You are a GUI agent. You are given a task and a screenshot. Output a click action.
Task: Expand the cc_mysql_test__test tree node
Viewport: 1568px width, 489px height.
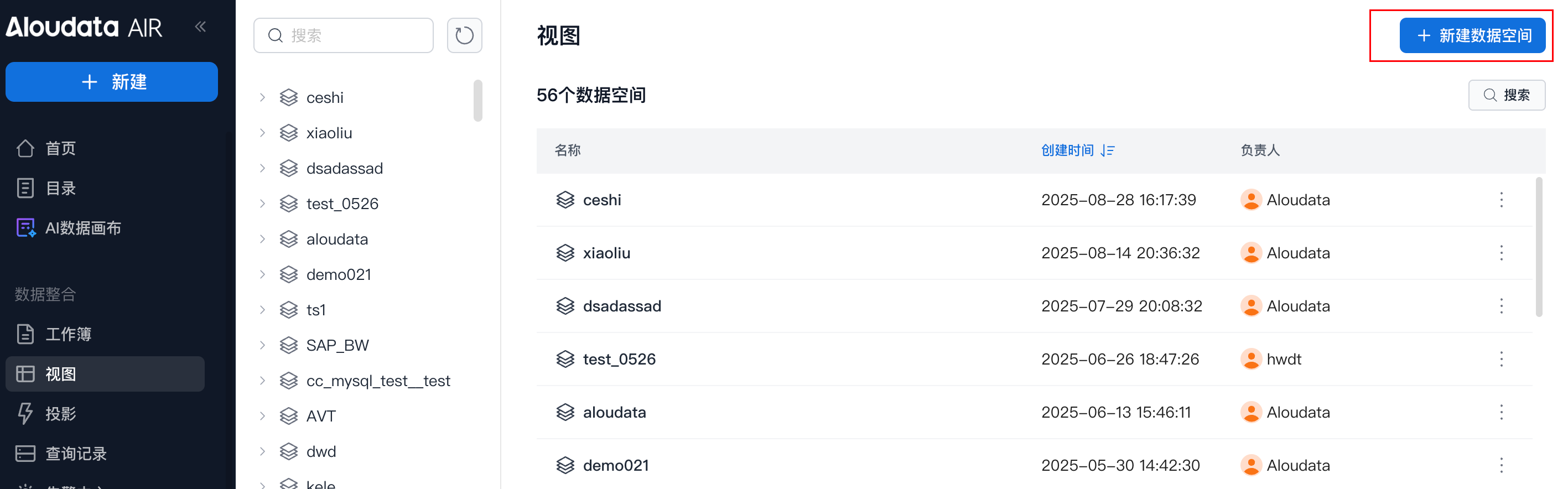(x=262, y=381)
